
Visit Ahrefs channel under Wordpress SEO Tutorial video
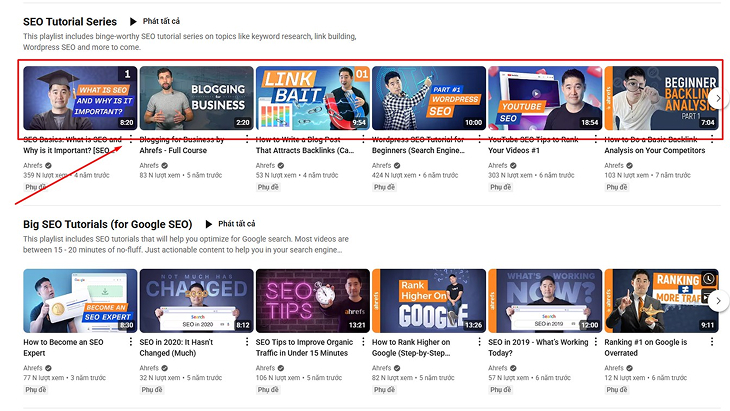381,165
